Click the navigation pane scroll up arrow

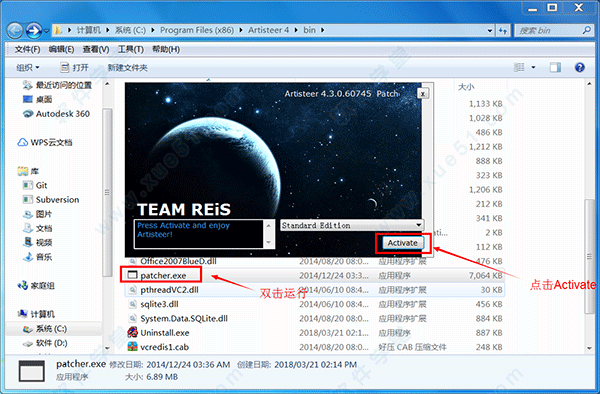point(107,84)
